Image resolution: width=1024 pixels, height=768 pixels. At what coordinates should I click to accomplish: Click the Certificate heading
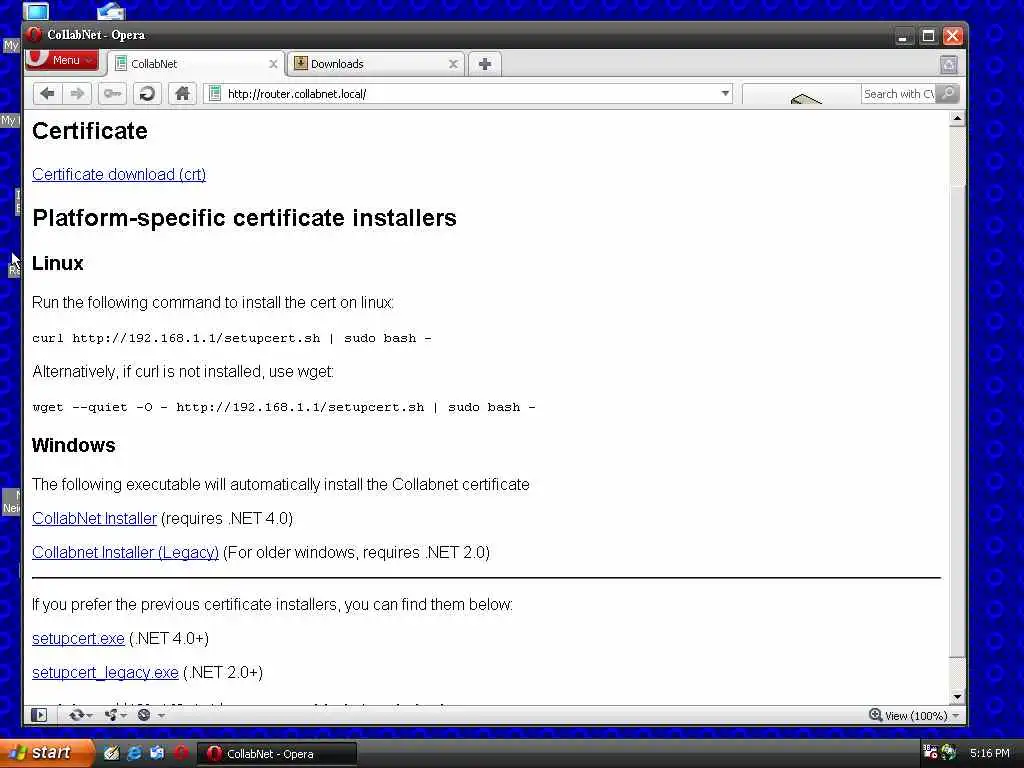tap(89, 131)
